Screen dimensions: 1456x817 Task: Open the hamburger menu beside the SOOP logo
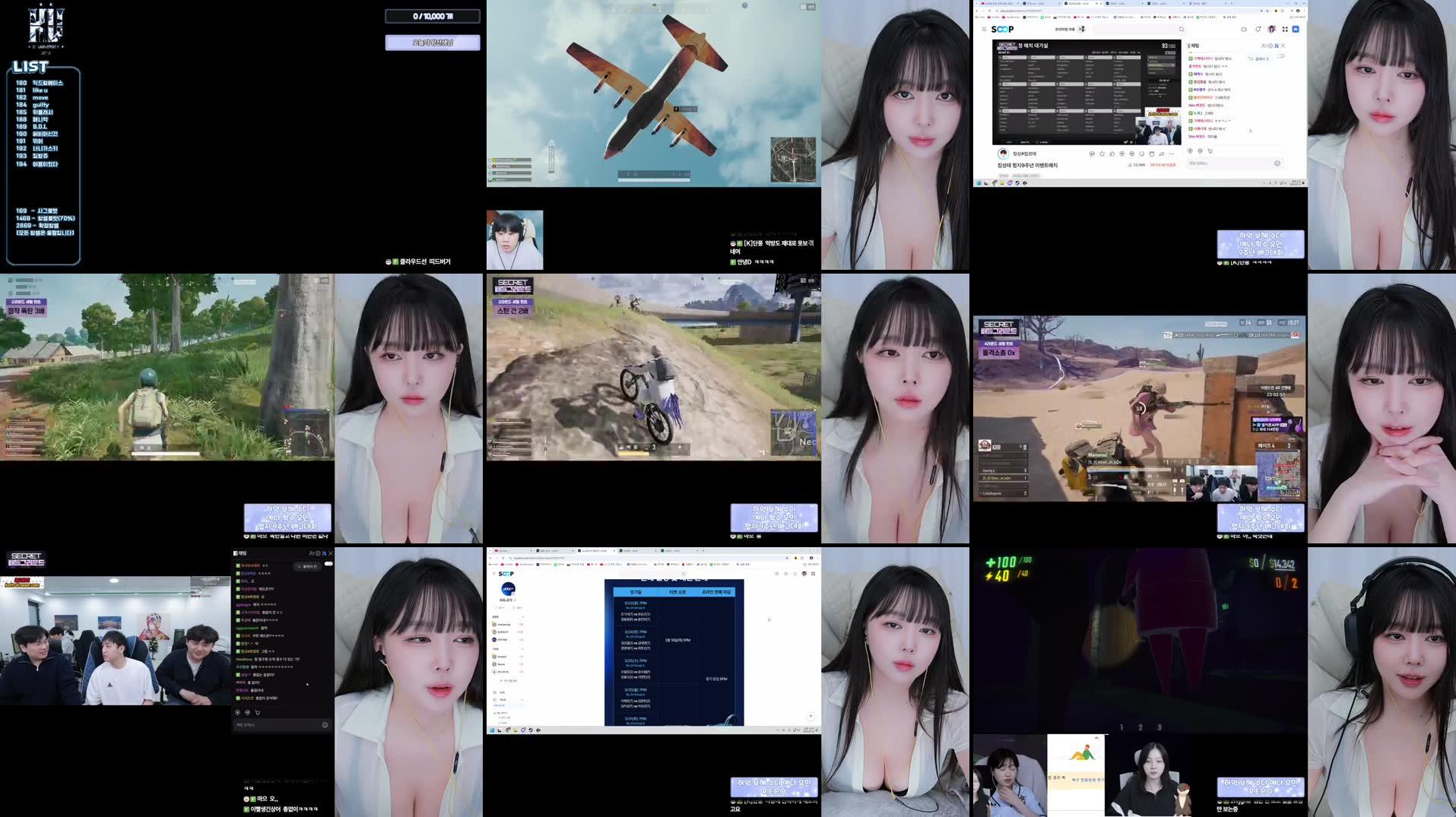984,29
